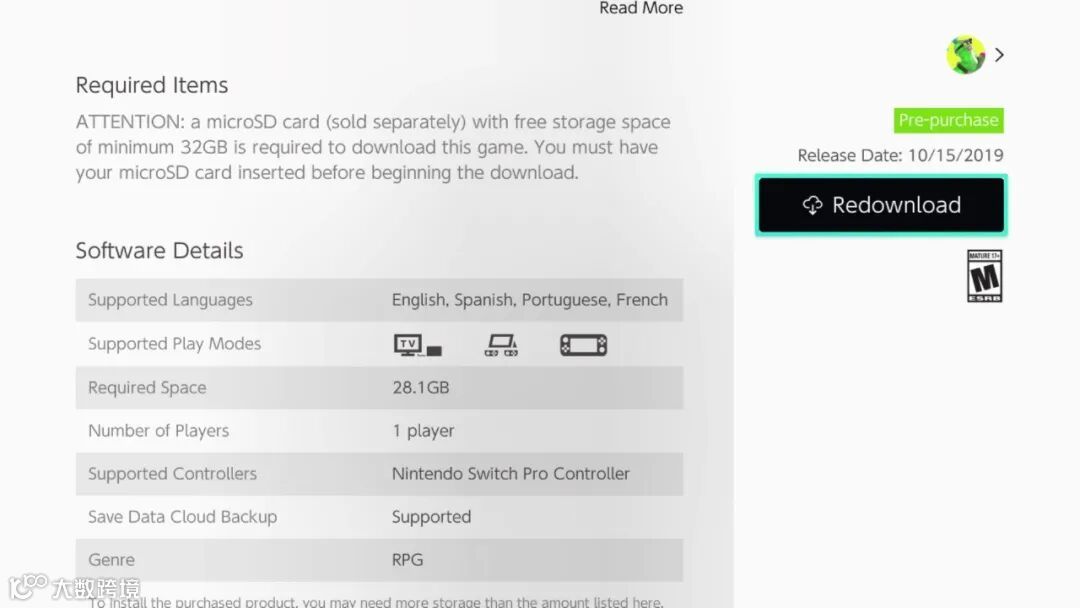Screen dimensions: 1080x608
Task: Click the Save Data Cloud Backup row
Action: tap(380, 517)
